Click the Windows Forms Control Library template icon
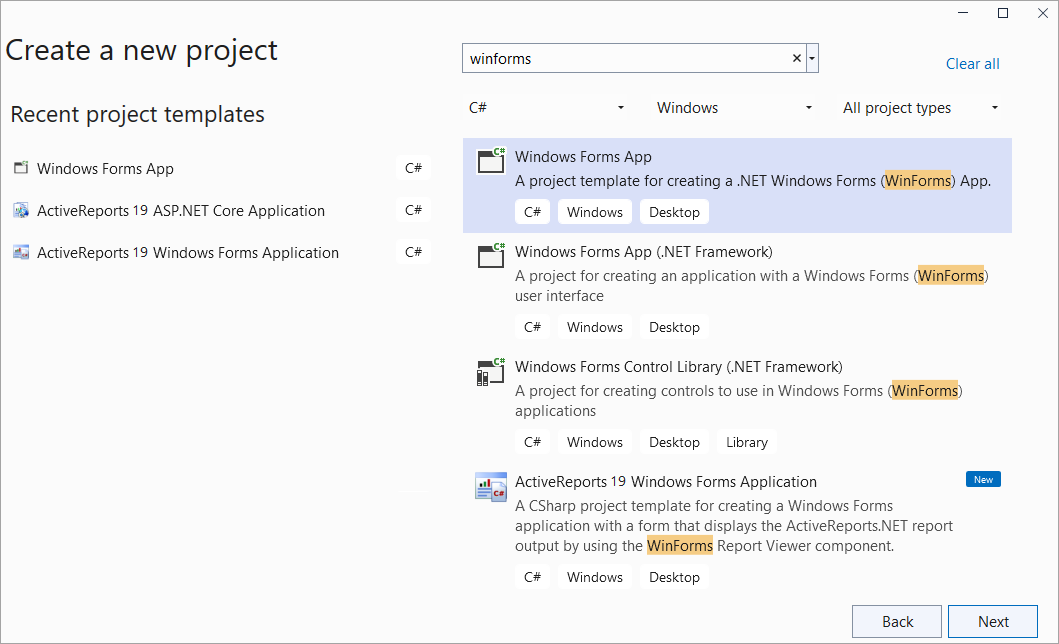Screen dimensions: 1059x644 tap(490, 371)
